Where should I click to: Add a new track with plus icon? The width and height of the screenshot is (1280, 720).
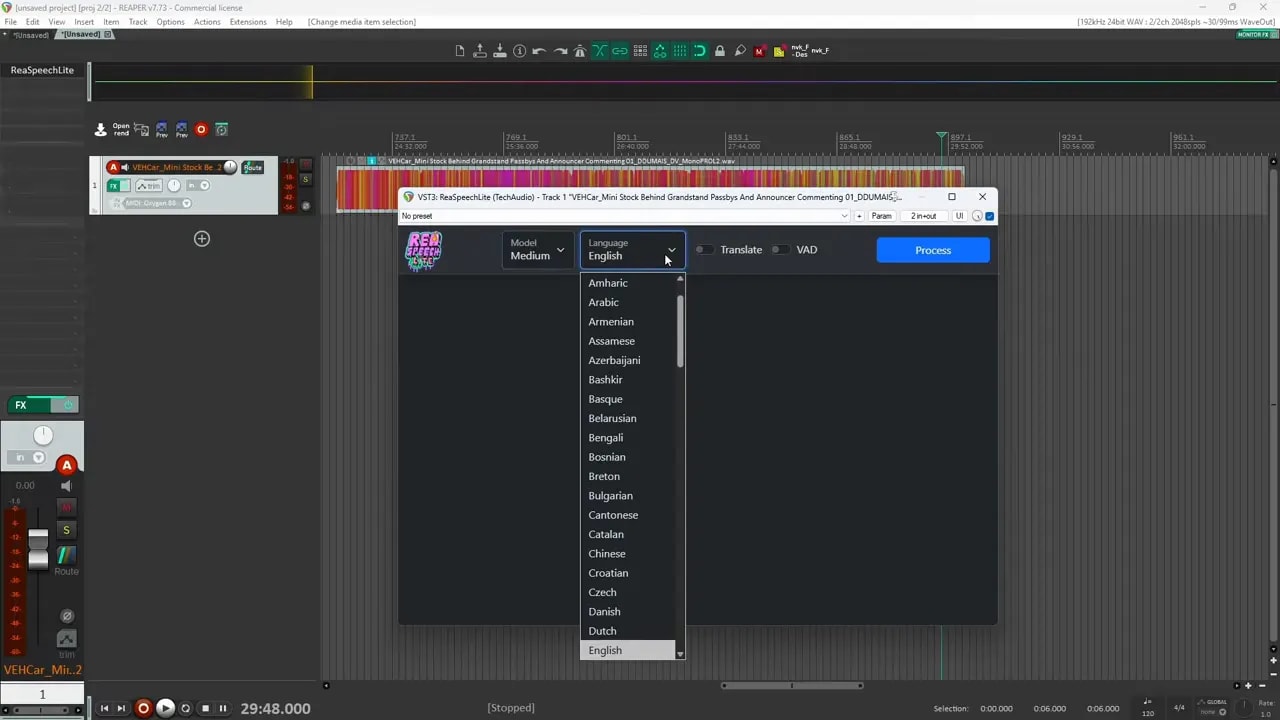pos(202,238)
